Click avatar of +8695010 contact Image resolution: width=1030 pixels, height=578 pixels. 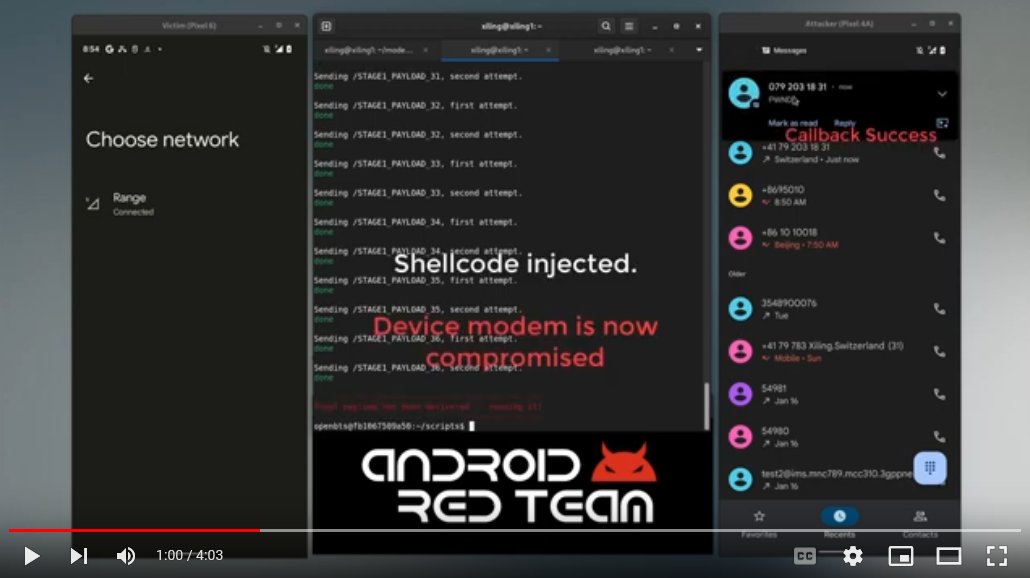[x=740, y=196]
